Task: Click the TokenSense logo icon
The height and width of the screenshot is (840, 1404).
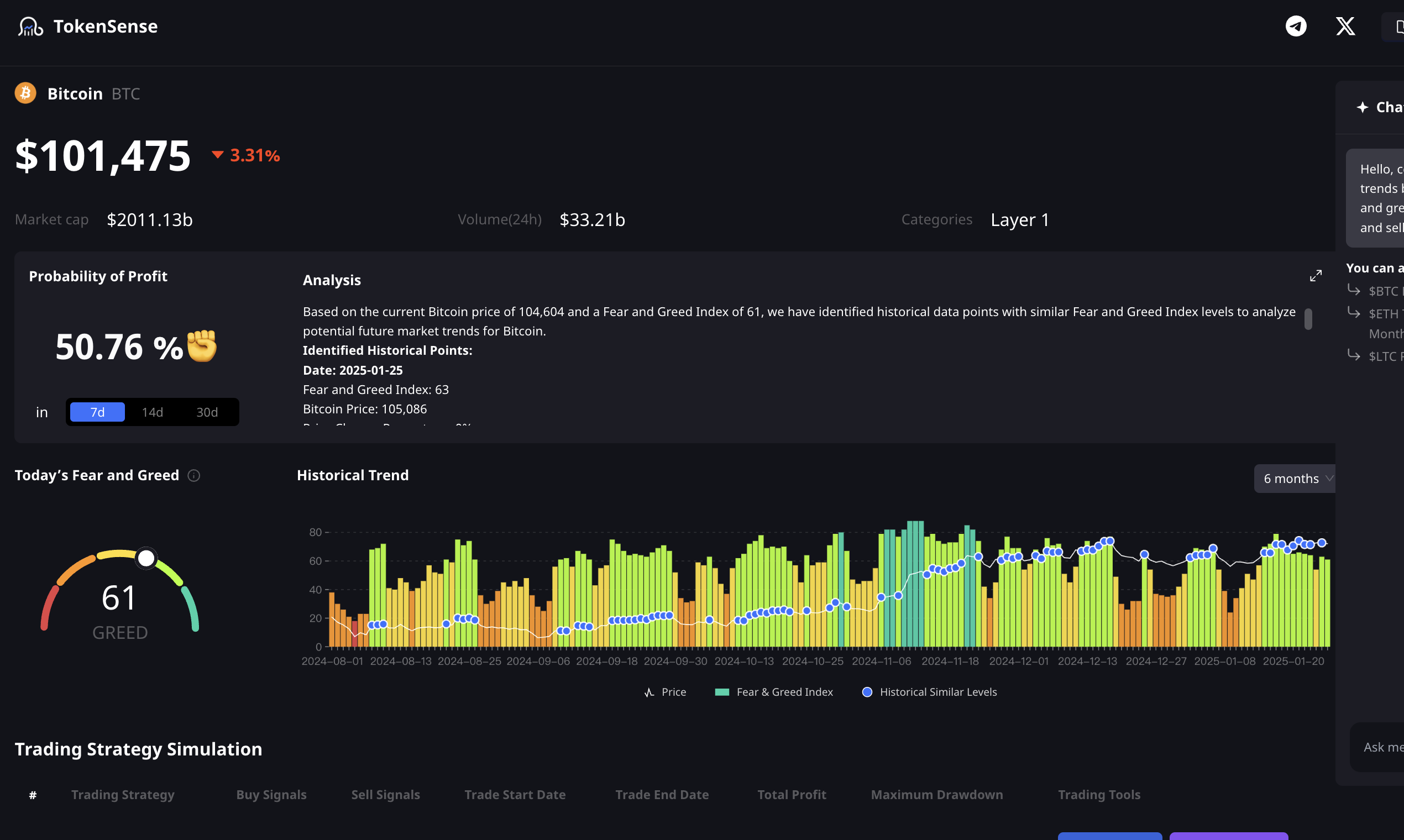Action: (30, 26)
